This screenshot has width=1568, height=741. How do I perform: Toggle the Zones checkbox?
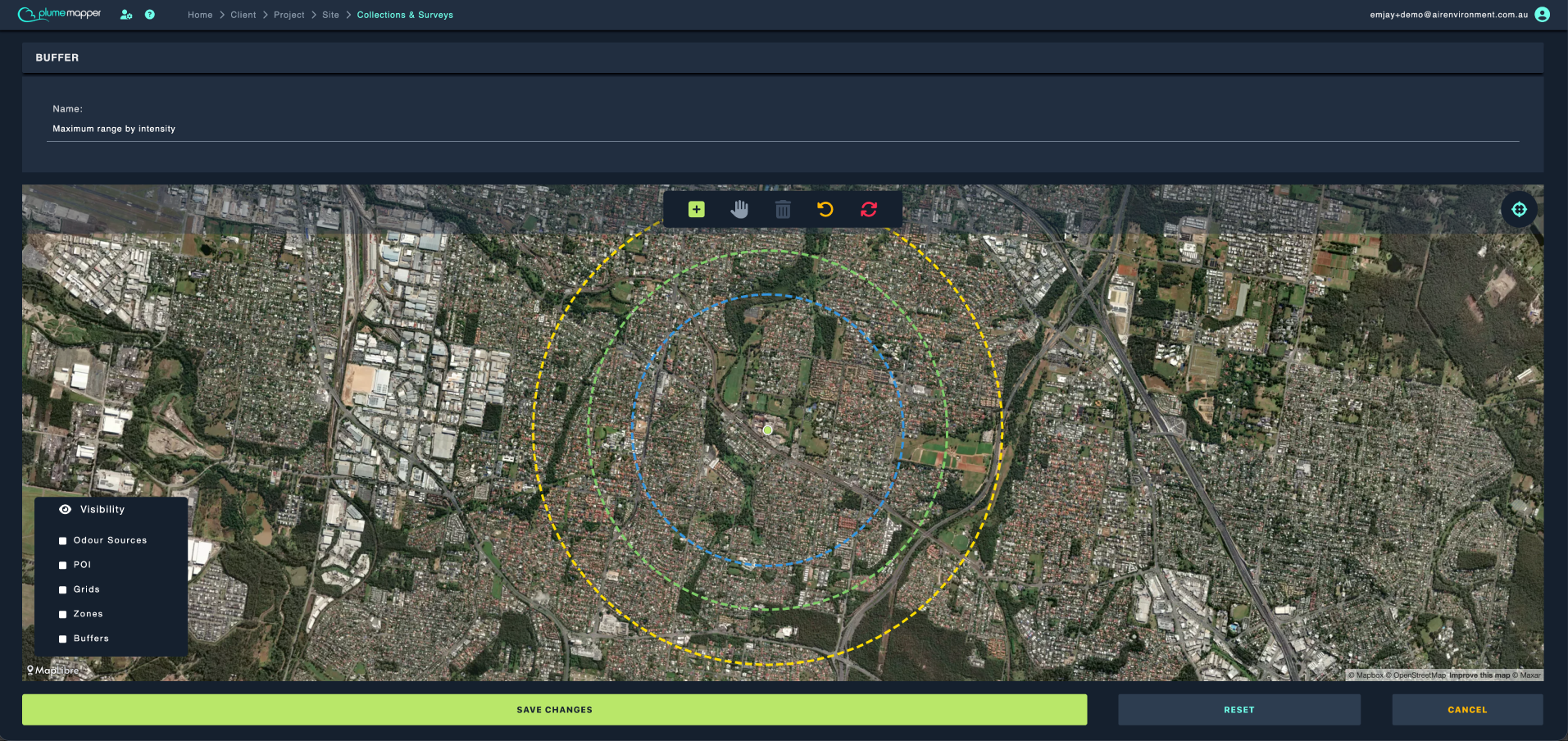[x=62, y=615]
